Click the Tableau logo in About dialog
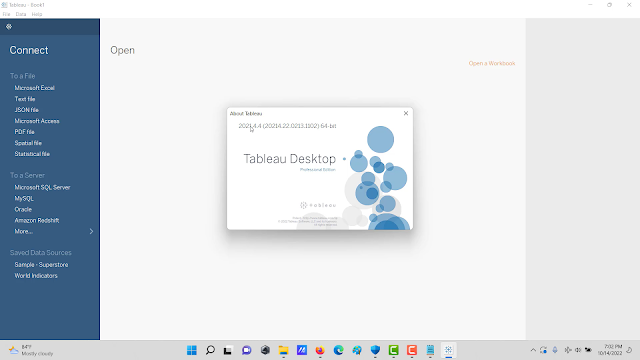The width and height of the screenshot is (640, 360). tap(318, 205)
